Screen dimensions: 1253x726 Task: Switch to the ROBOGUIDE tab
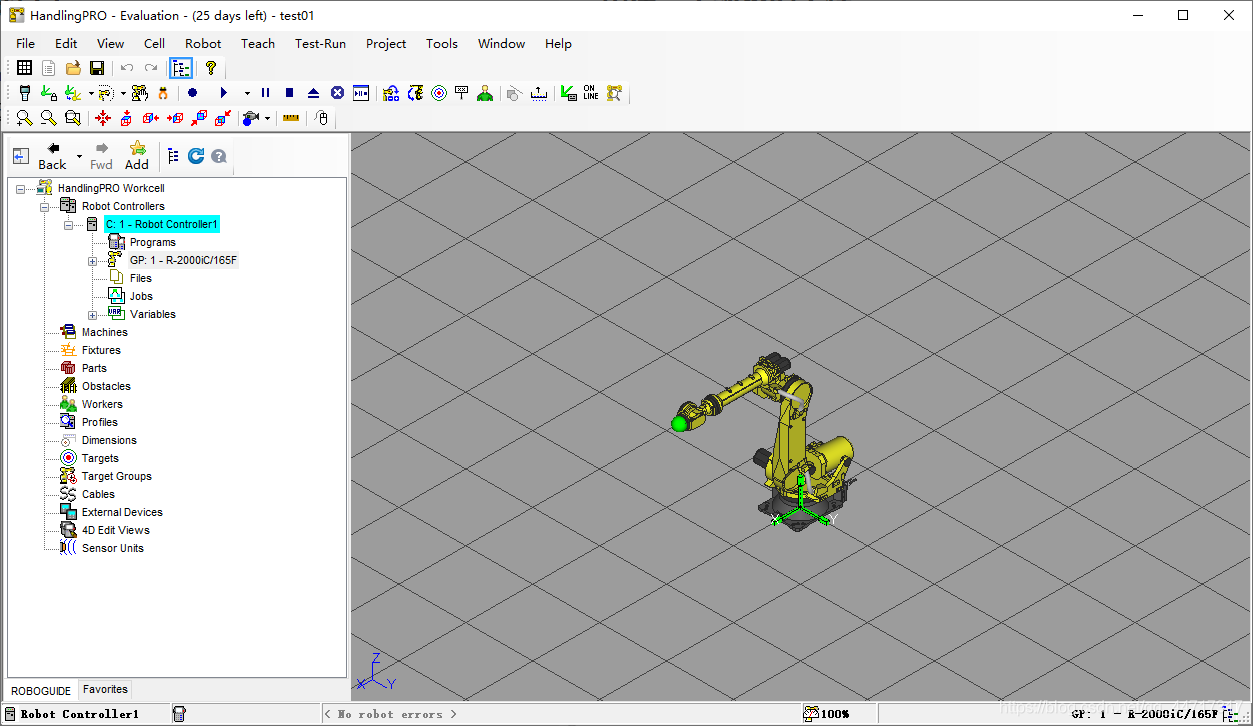tap(41, 690)
